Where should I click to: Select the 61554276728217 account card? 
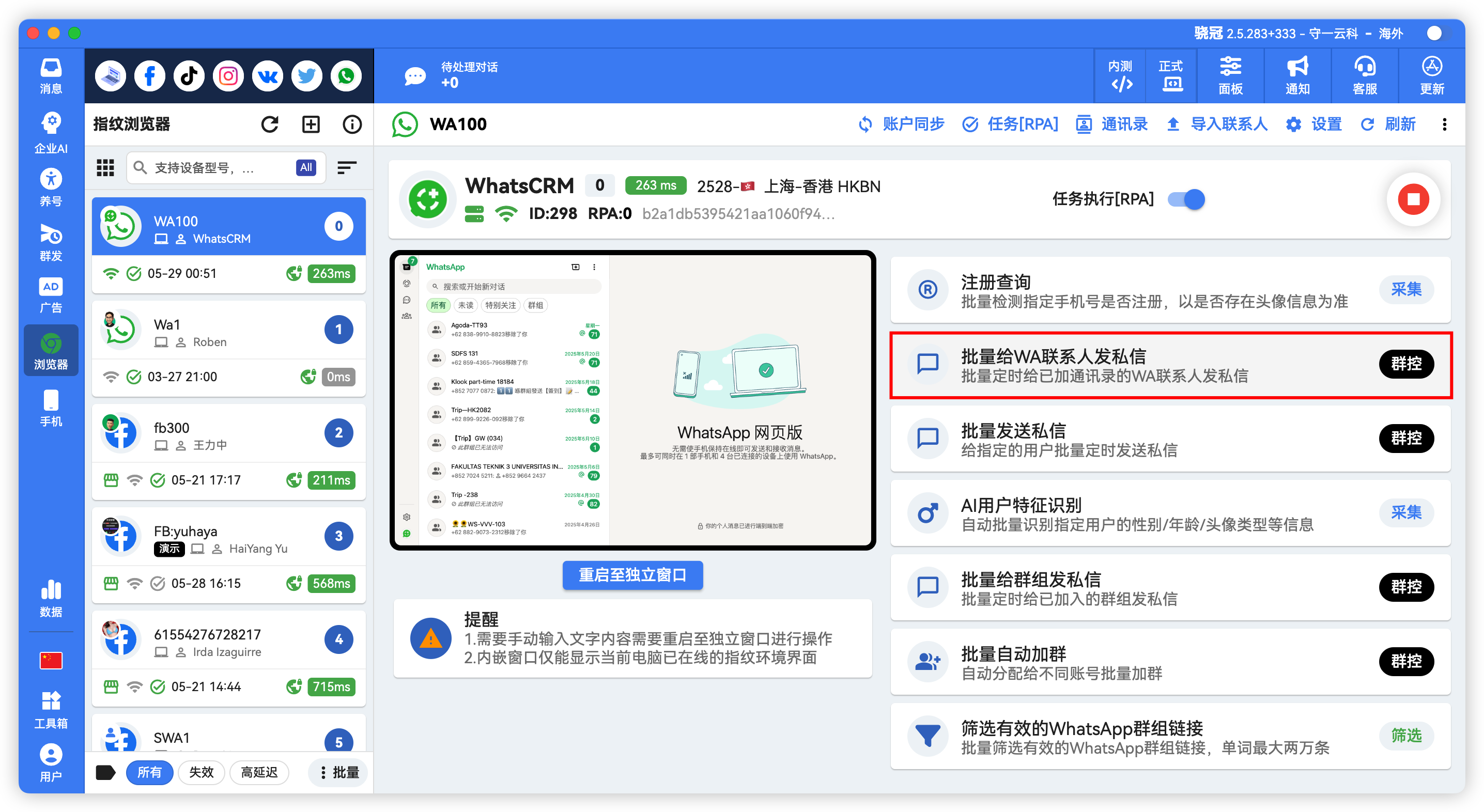click(229, 659)
